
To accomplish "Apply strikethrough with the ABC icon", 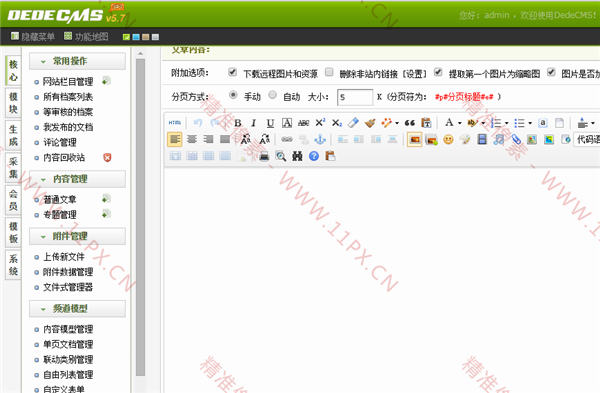I will tap(303, 123).
